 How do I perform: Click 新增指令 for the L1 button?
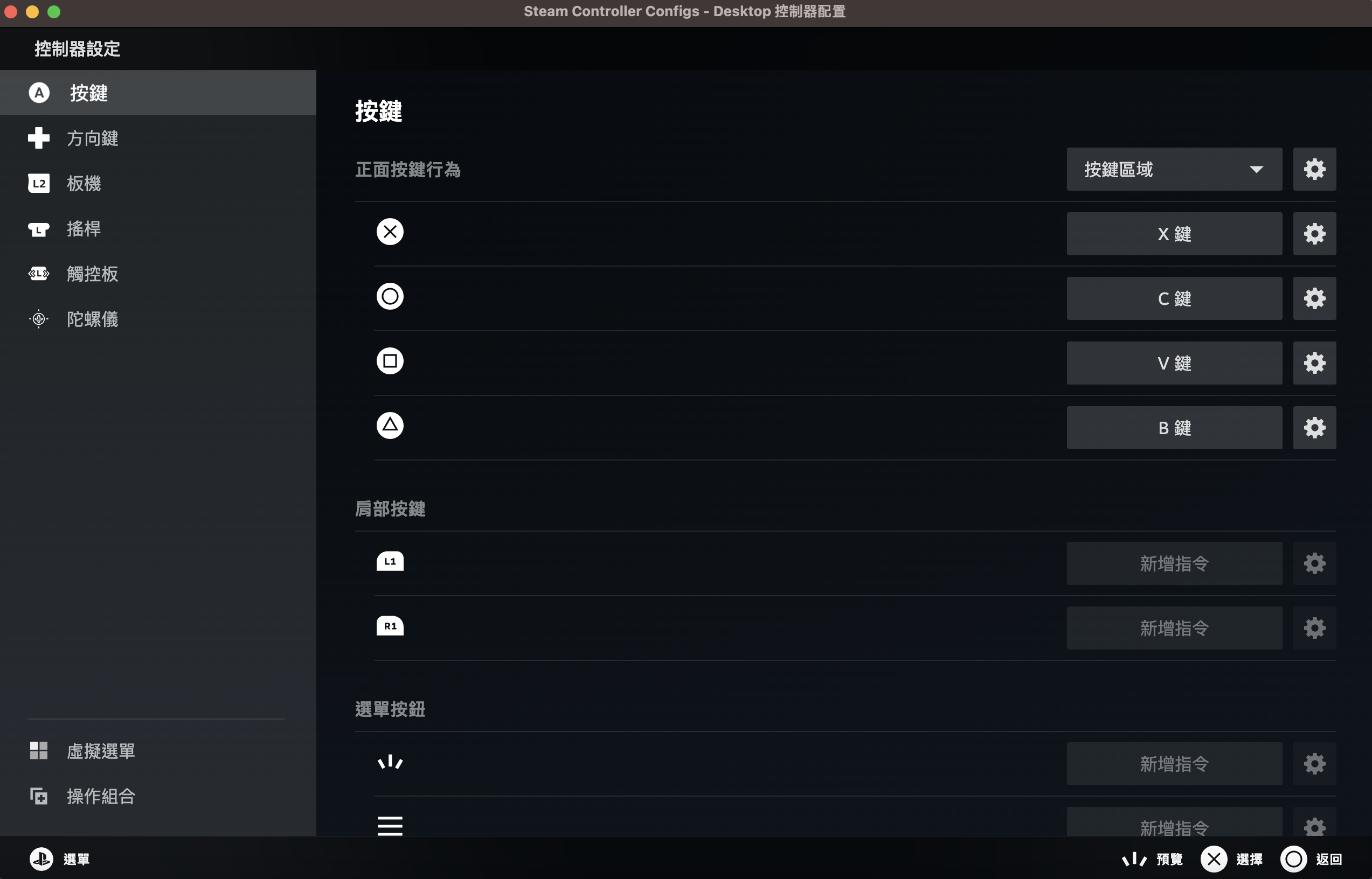[1174, 563]
